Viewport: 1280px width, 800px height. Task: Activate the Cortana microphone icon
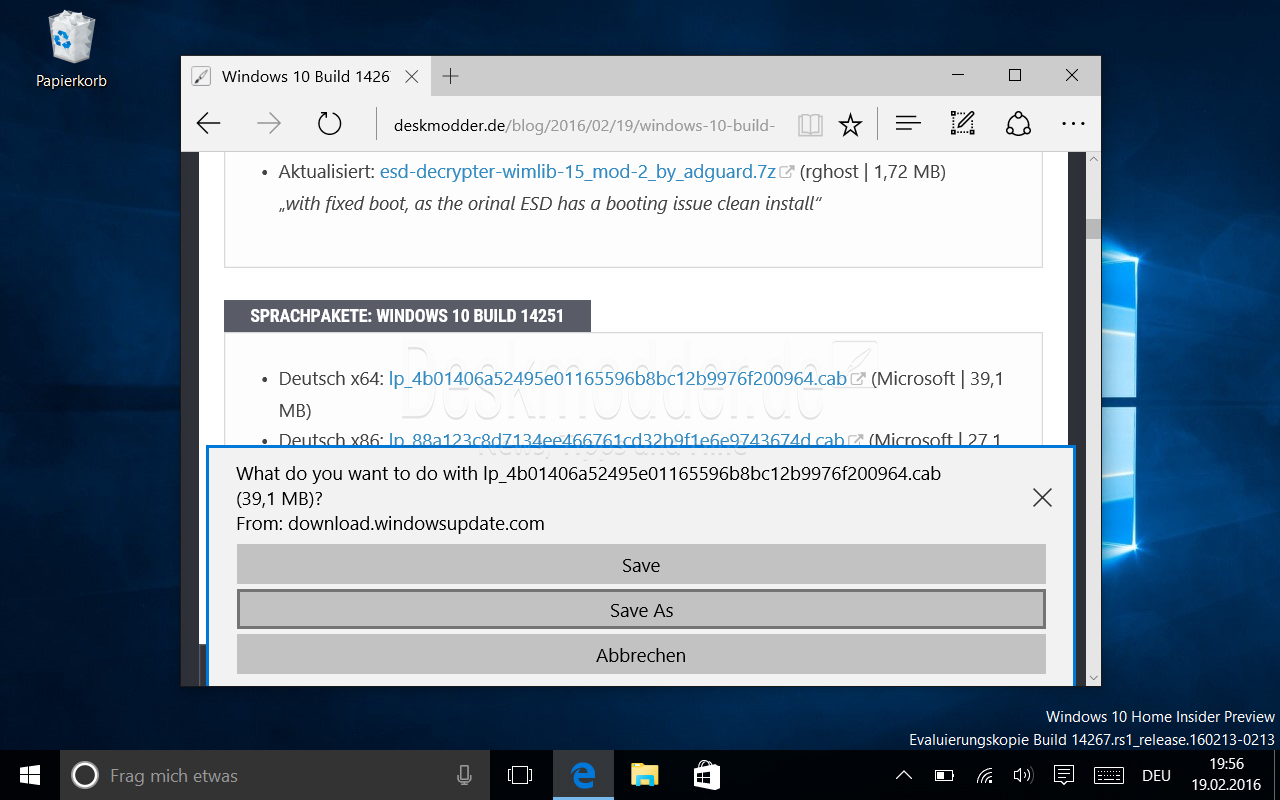pos(464,775)
